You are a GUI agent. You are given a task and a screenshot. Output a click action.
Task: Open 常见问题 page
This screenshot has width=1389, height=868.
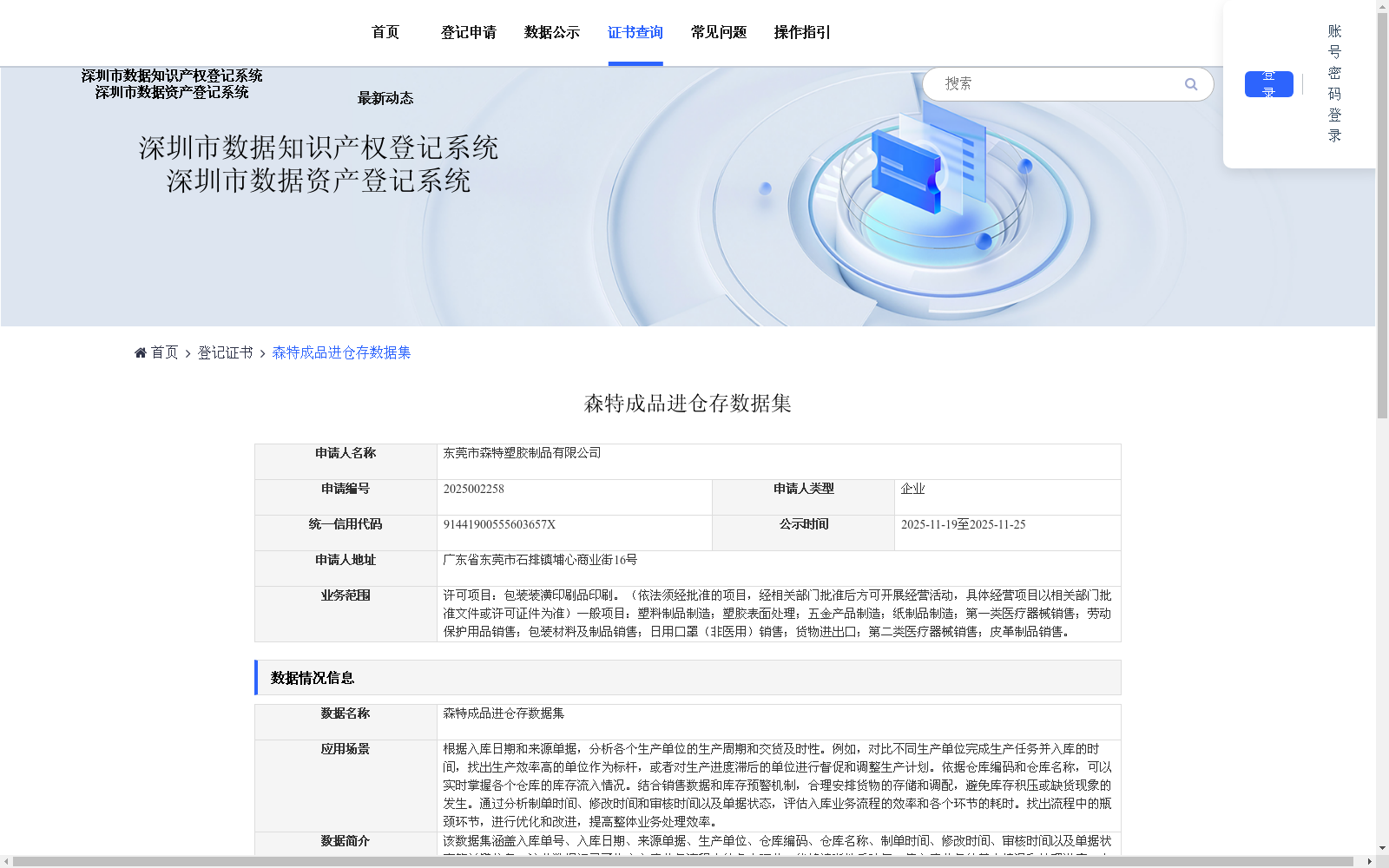pyautogui.click(x=719, y=32)
